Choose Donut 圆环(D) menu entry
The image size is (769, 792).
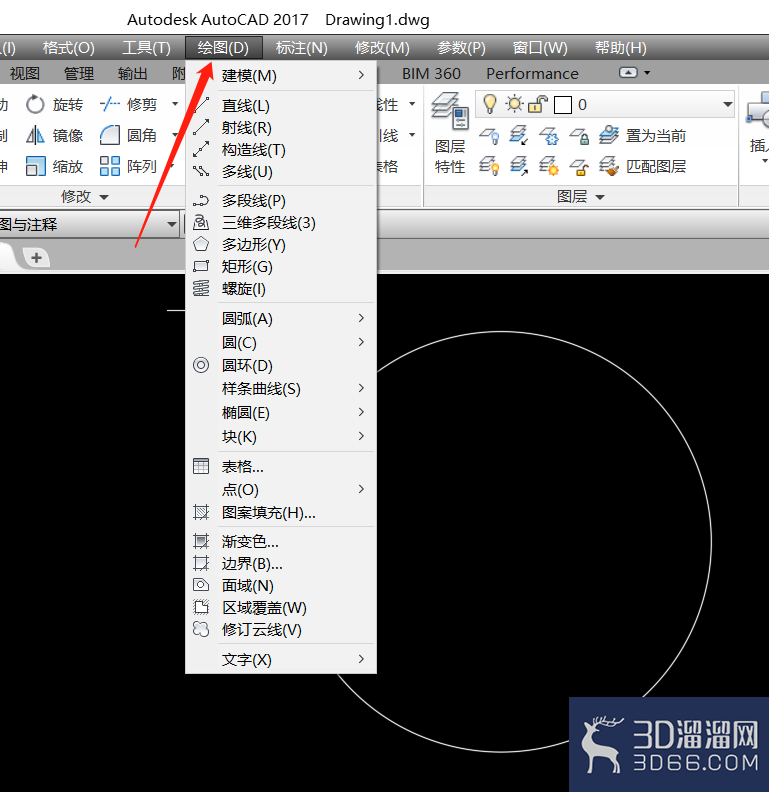pos(281,365)
